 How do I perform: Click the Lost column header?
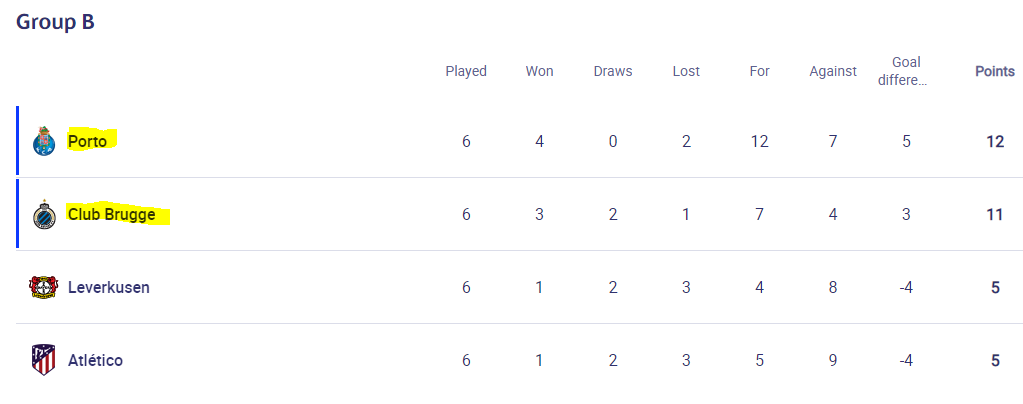coord(686,71)
